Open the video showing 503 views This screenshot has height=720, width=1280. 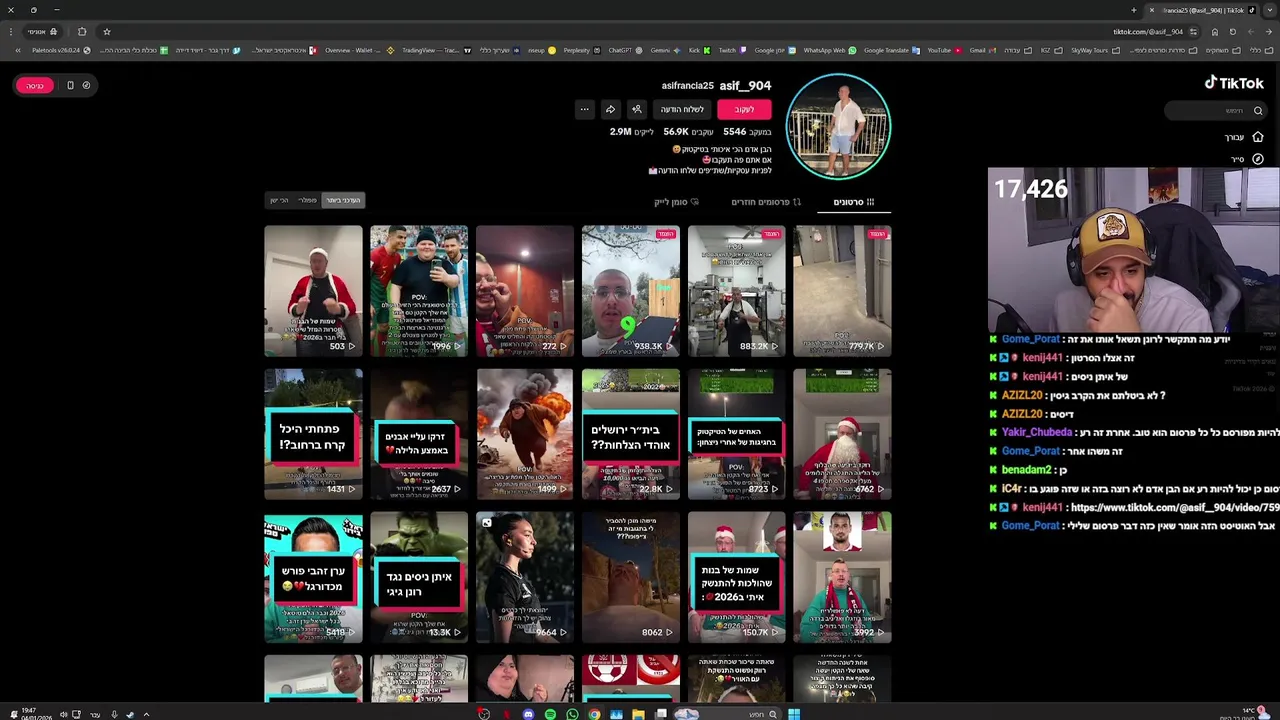click(313, 291)
